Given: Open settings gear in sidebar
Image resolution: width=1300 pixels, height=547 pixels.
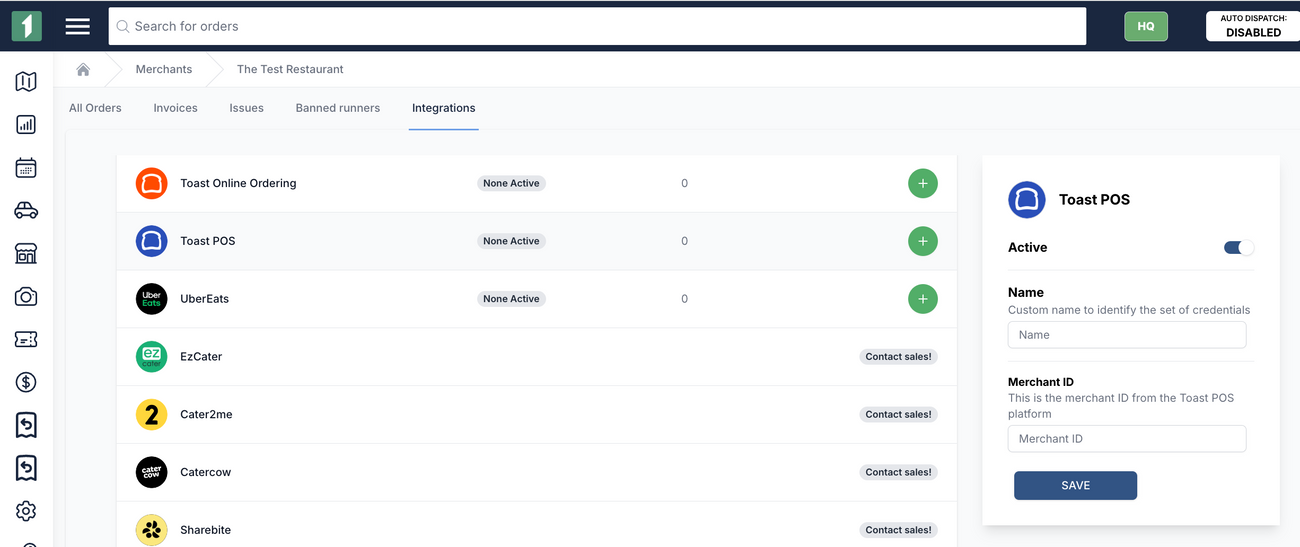Looking at the screenshot, I should coord(26,511).
